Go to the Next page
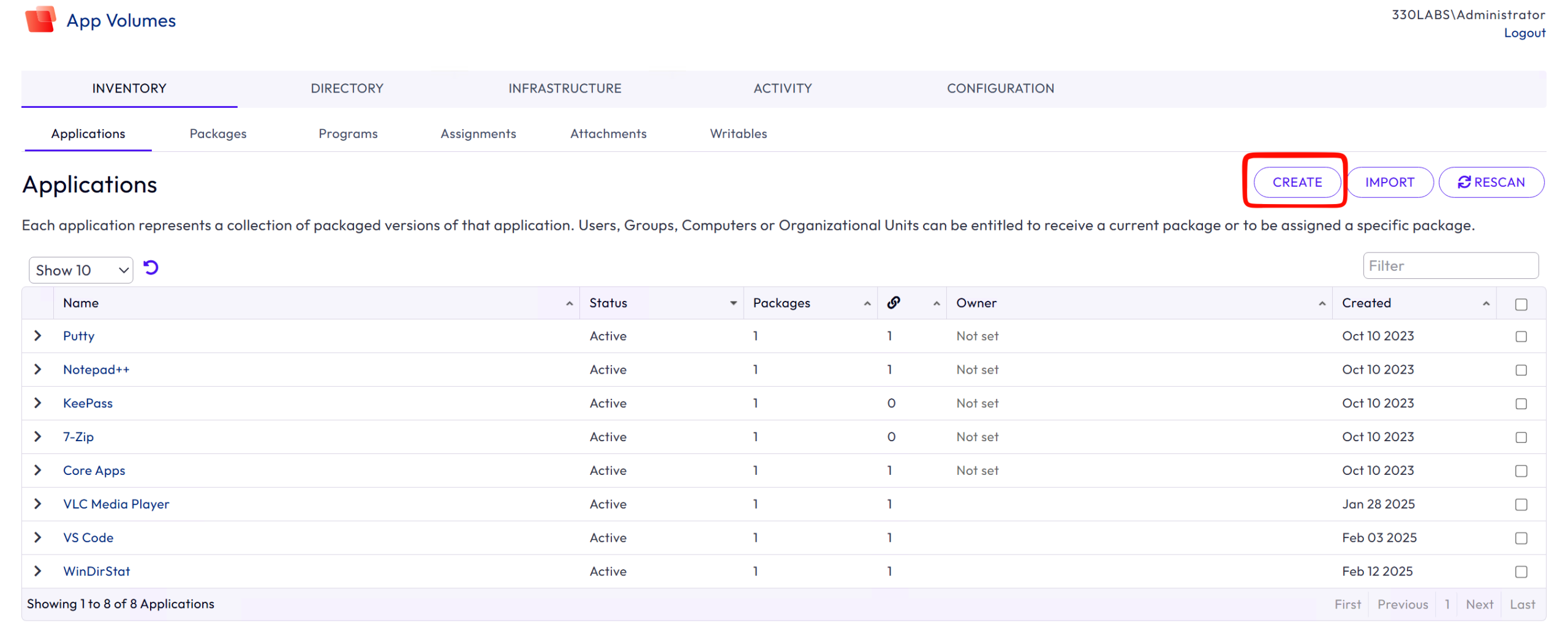This screenshot has height=625, width=1568. (1479, 605)
